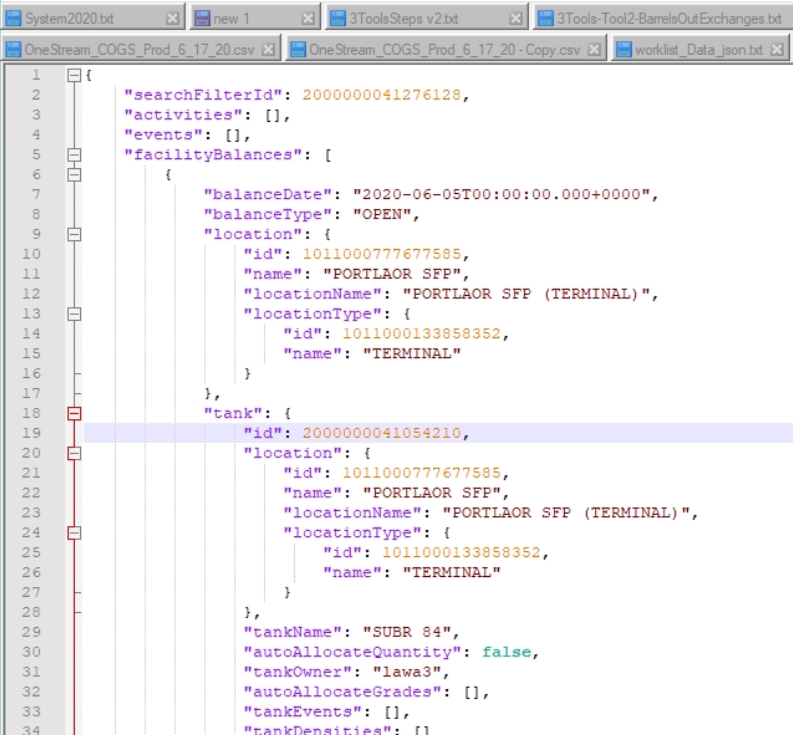Click the disk icon on OneStream_COGS_Prod_6_17_20.csv tab
Image resolution: width=793 pixels, height=735 pixels.
coord(13,50)
